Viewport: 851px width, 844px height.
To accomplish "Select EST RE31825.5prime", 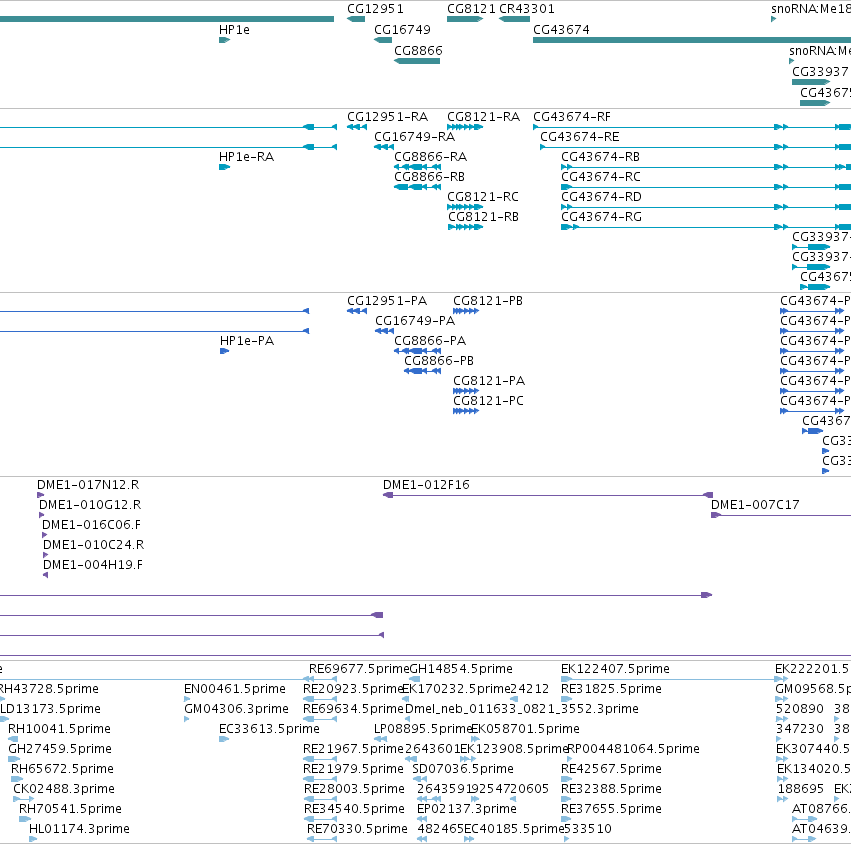I will tap(611, 689).
